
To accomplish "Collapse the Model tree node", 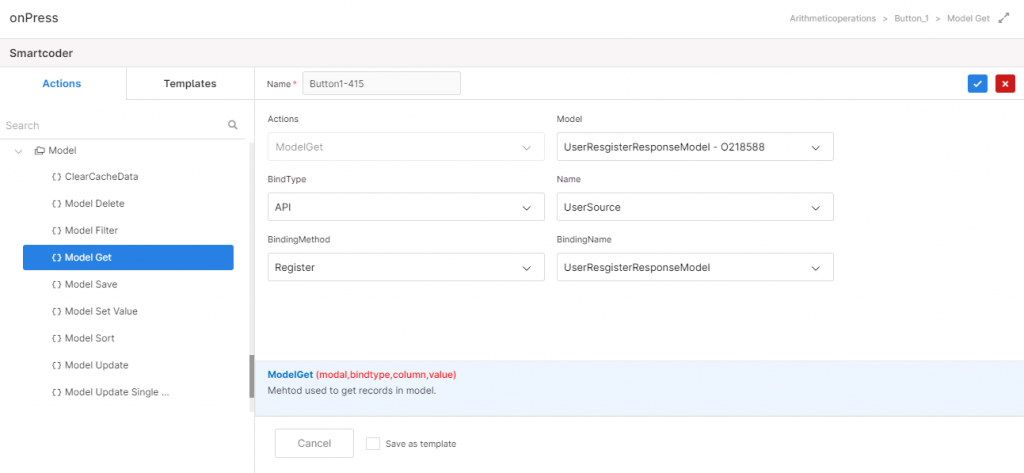I will [18, 151].
